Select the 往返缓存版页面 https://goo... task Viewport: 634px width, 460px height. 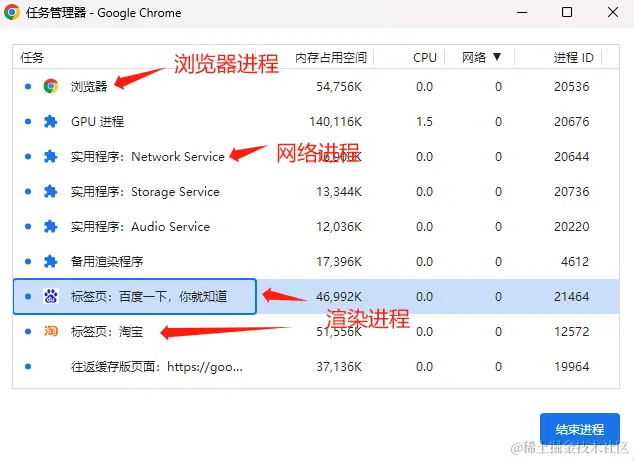[316, 367]
